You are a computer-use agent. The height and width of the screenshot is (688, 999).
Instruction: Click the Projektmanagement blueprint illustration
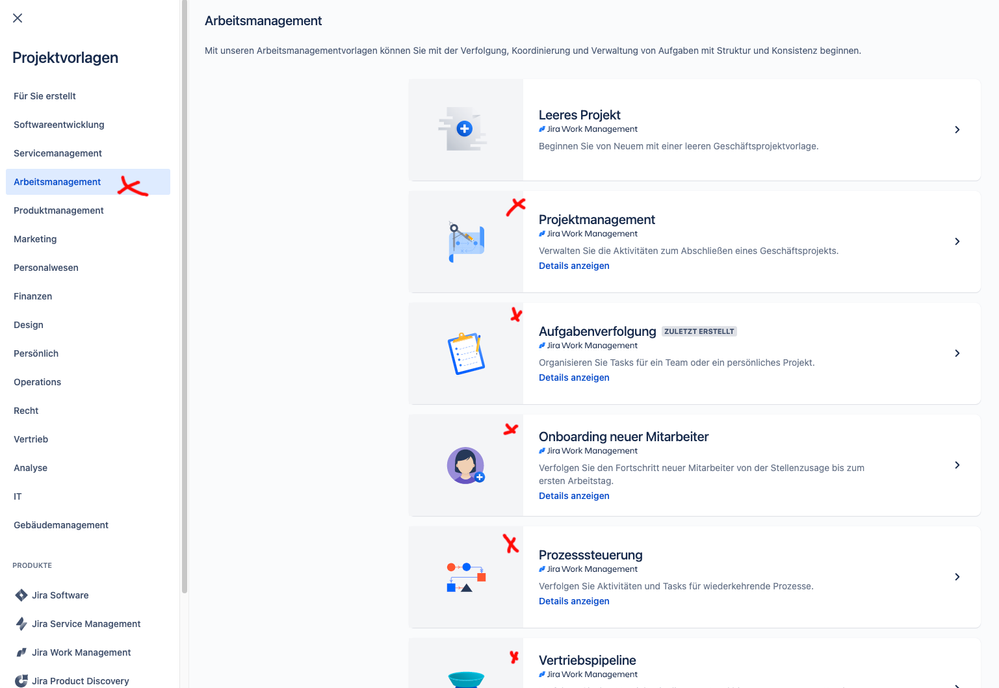coord(466,242)
